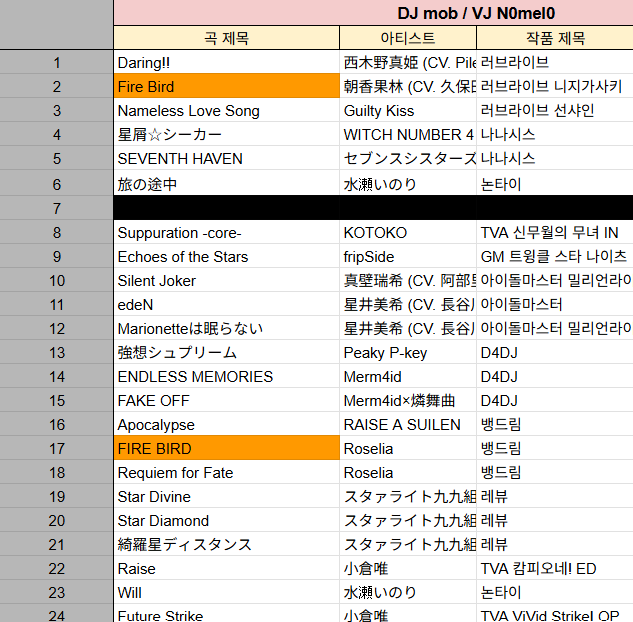Click the 'セブンスシスターズ' artist cell
Screen dimensions: 633x622
pos(408,159)
